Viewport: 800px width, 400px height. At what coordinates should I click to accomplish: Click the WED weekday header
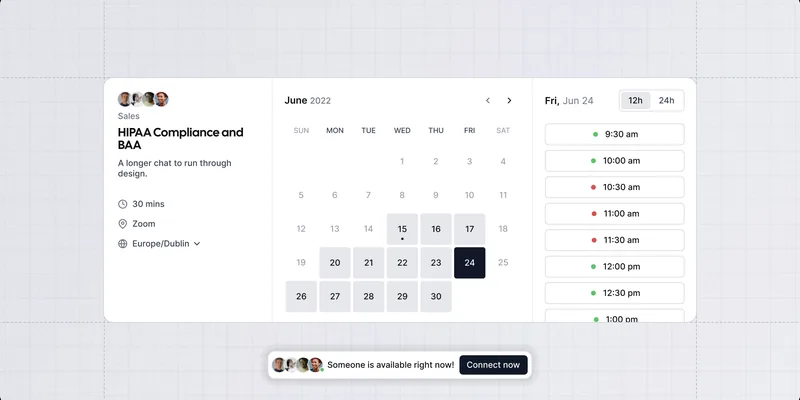click(402, 131)
